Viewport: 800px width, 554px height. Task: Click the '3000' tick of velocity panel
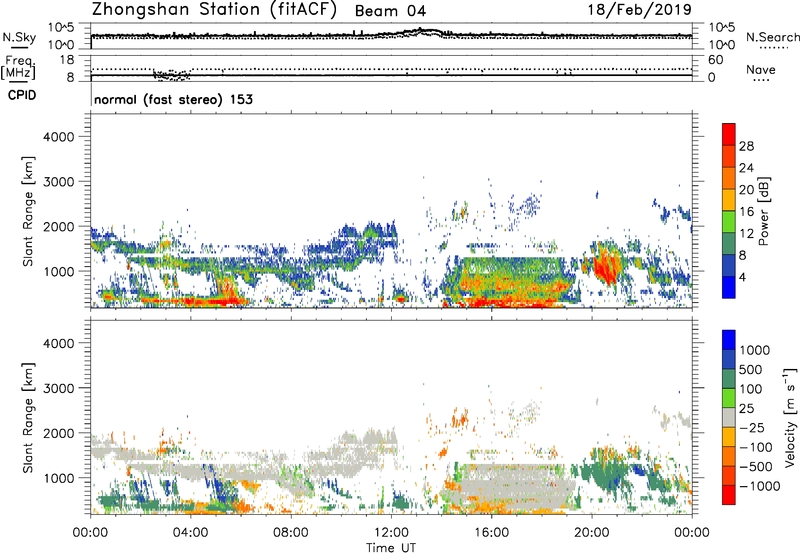pyautogui.click(x=58, y=388)
